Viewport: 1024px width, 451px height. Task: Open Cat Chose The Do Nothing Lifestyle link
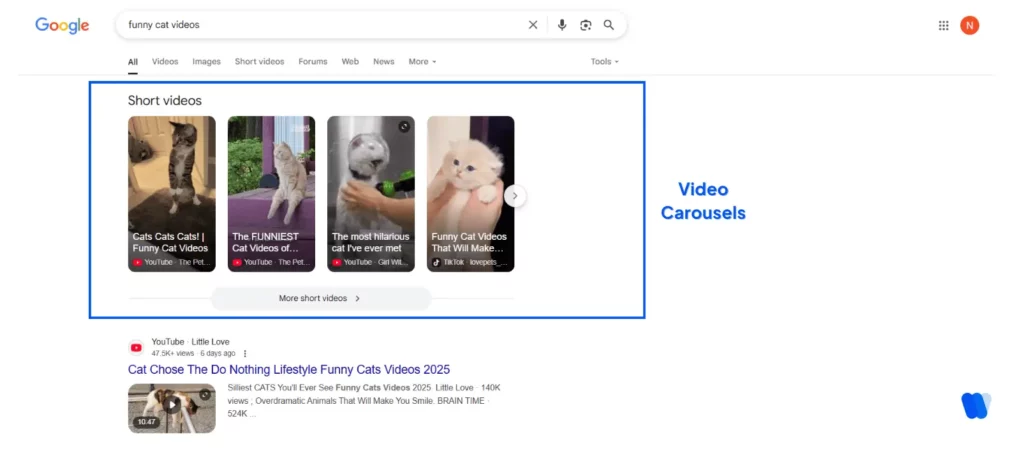point(289,369)
